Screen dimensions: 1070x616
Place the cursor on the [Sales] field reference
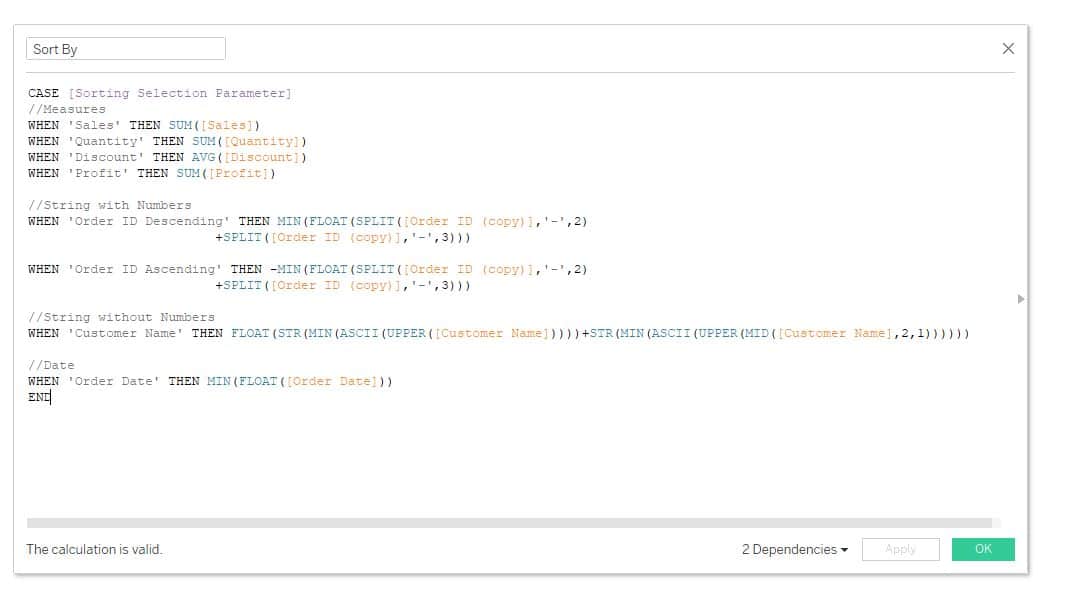pyautogui.click(x=227, y=126)
